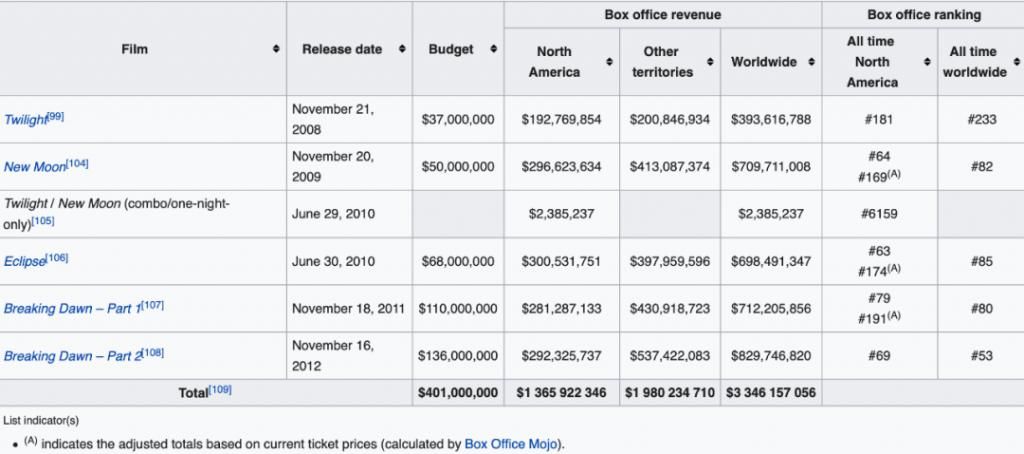The height and width of the screenshot is (454, 1024).
Task: Sort by All time worldwide ranking
Action: pos(1015,62)
